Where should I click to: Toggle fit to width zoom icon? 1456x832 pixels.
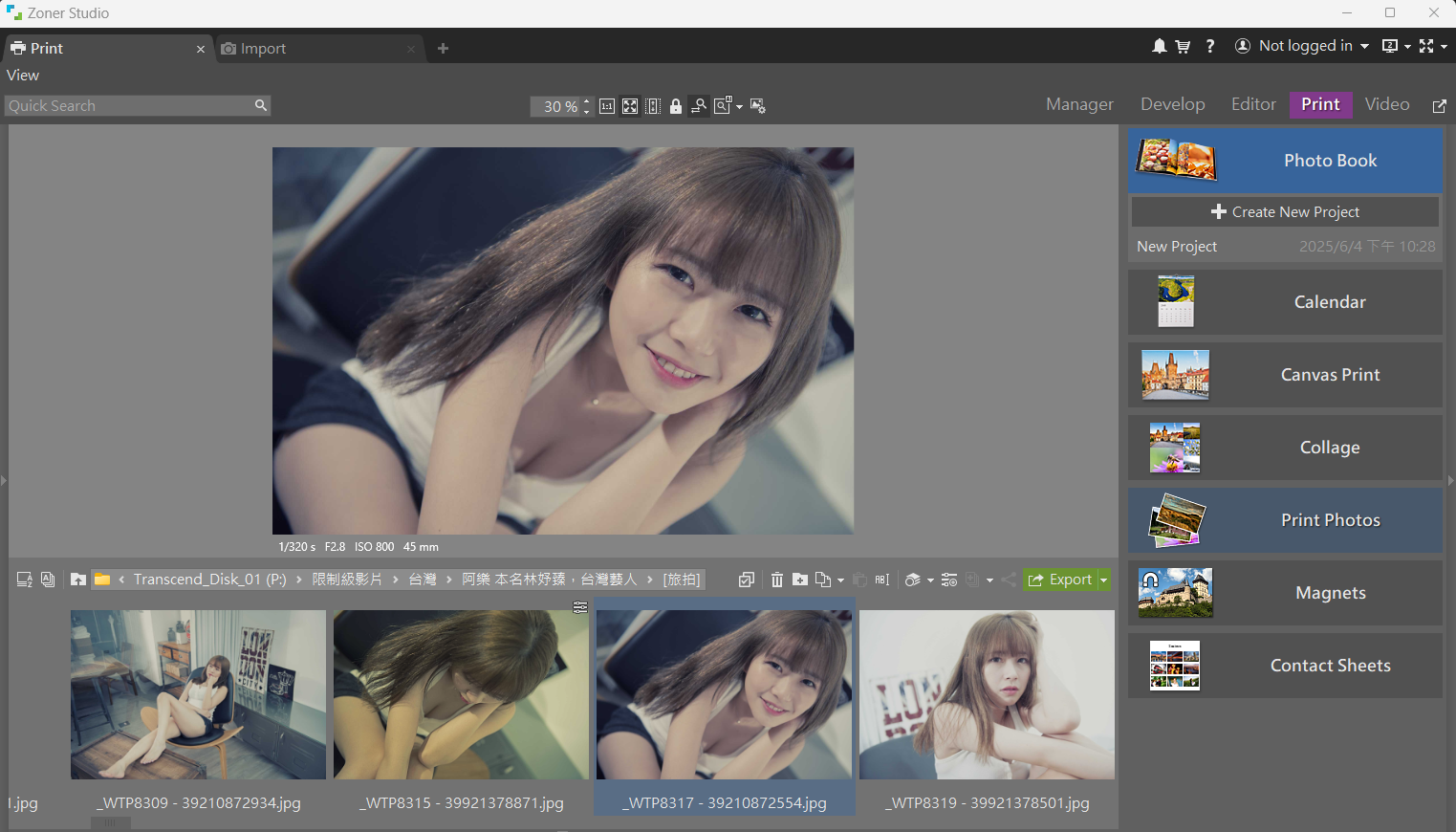(x=653, y=106)
